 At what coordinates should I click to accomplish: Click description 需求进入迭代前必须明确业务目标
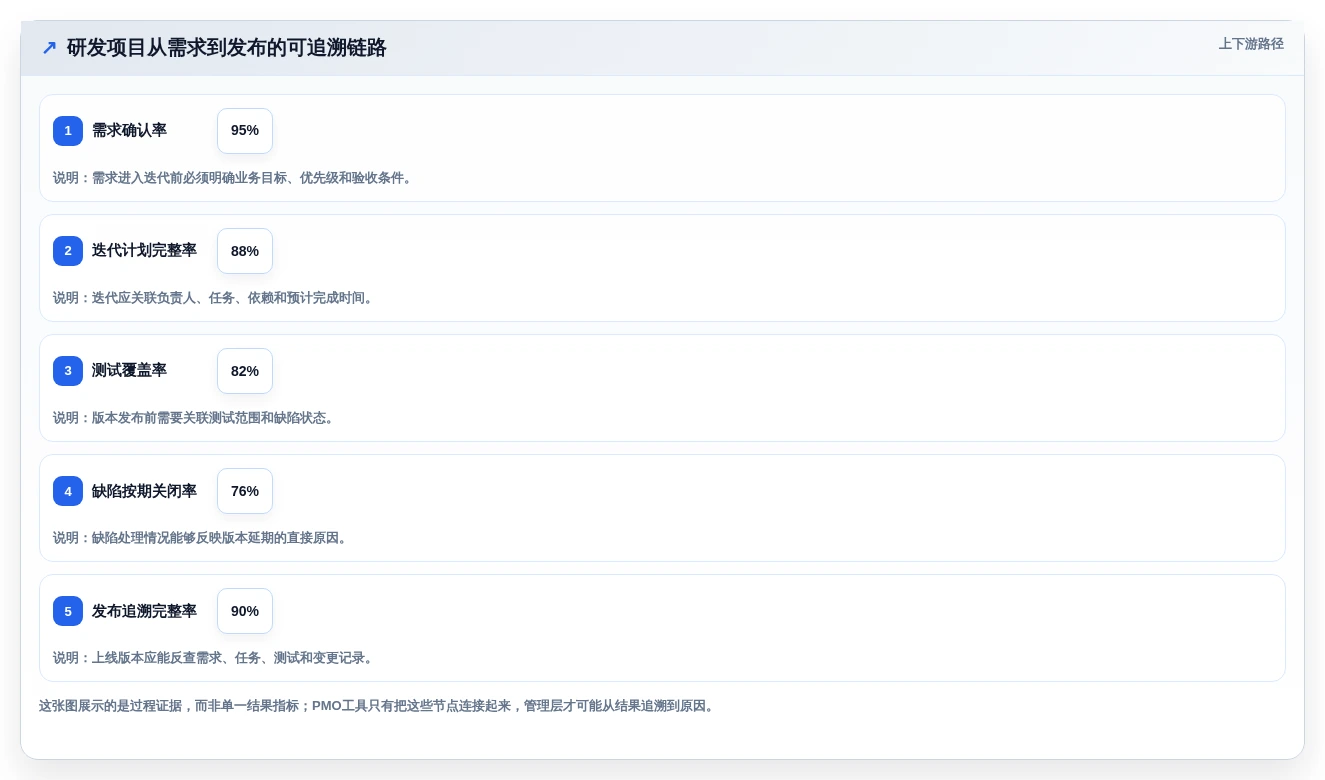[x=233, y=178]
